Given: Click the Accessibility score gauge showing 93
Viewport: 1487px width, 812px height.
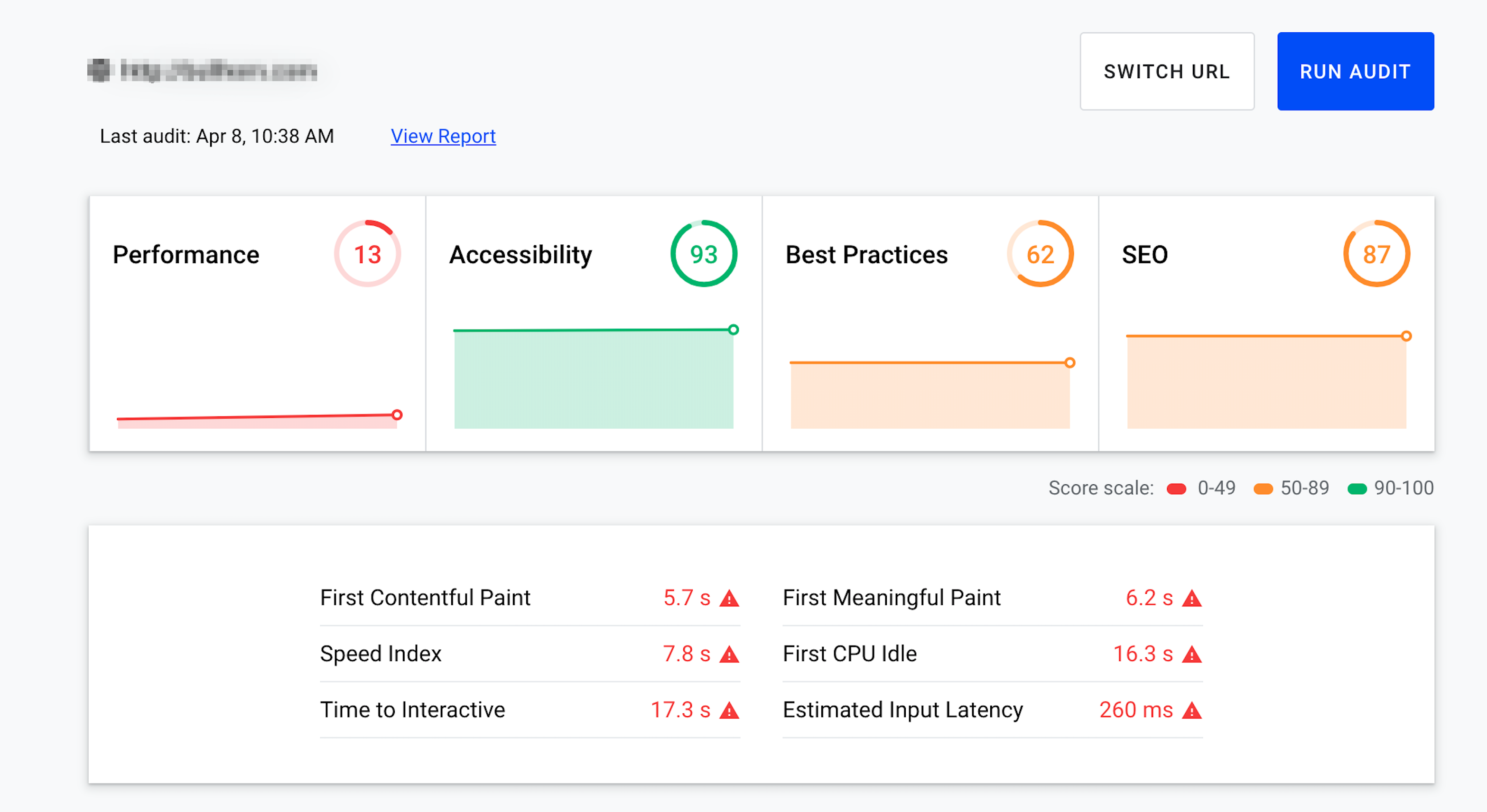Looking at the screenshot, I should (703, 254).
